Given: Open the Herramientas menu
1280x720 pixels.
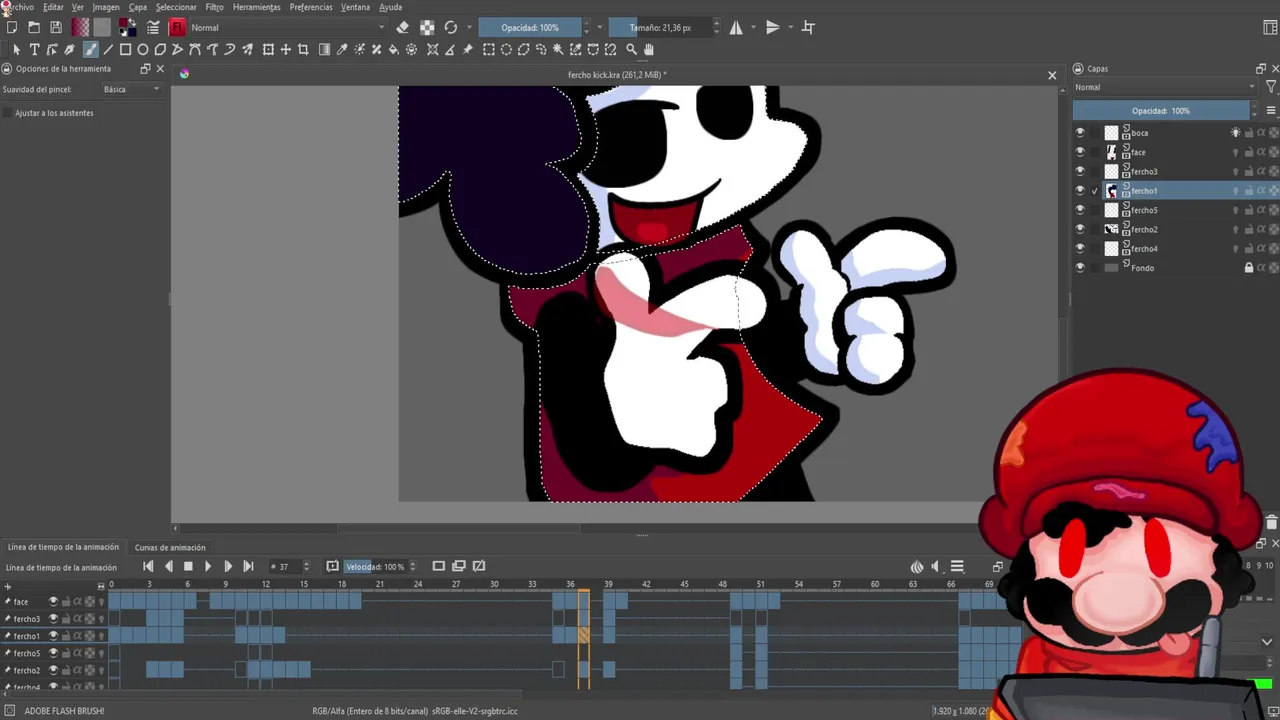Looking at the screenshot, I should 257,7.
